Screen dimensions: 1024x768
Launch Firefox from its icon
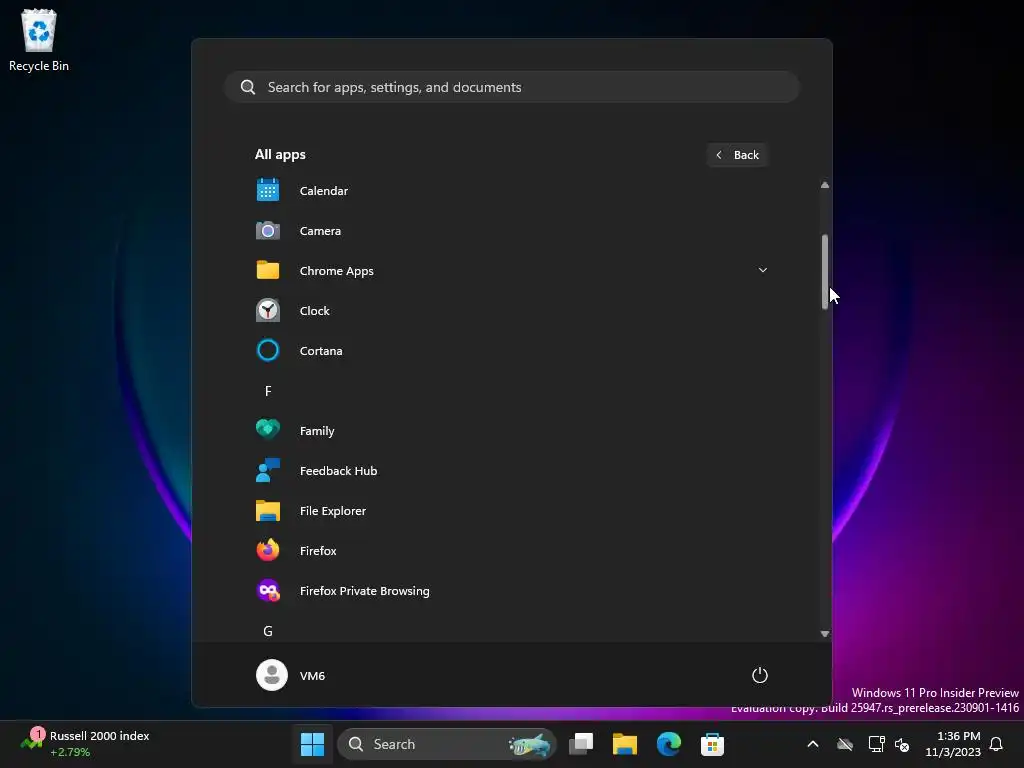(268, 550)
